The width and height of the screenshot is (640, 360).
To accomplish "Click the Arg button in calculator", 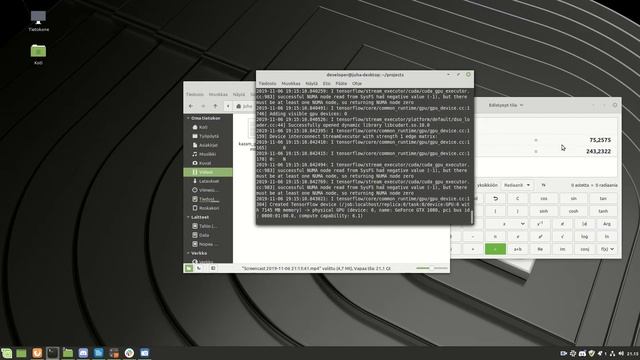I will [607, 224].
